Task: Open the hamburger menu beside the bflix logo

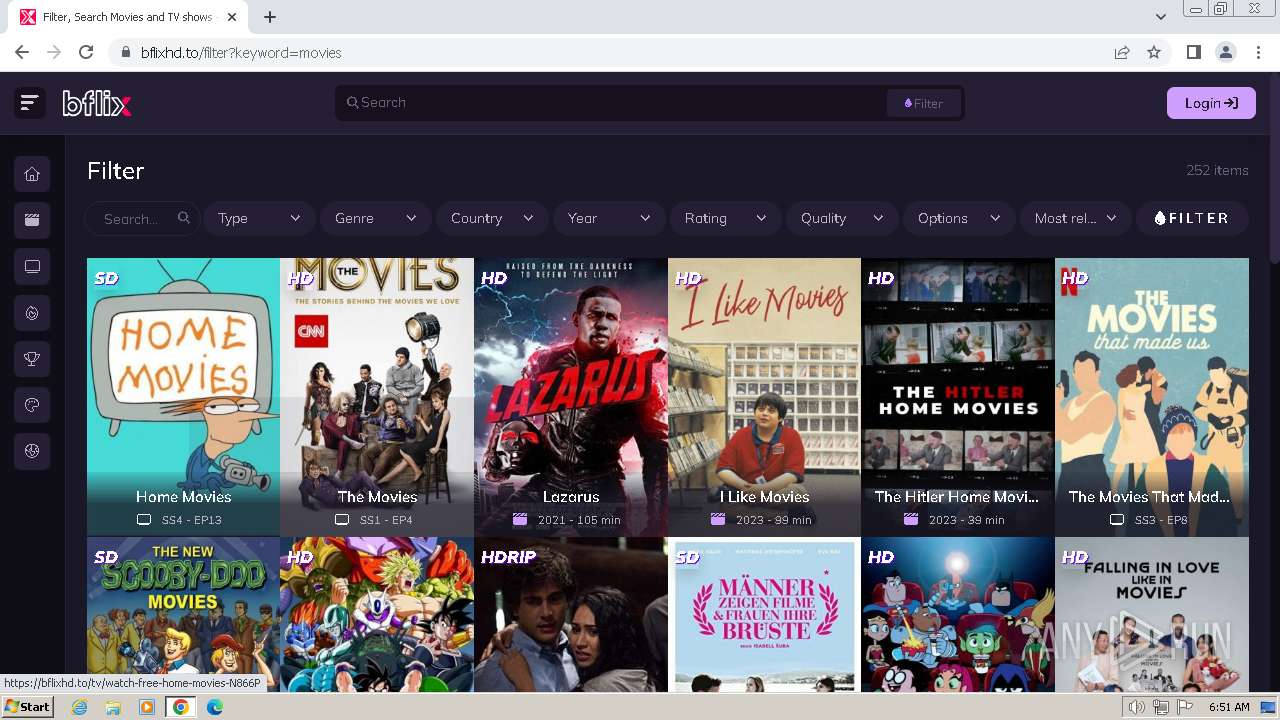Action: [x=30, y=102]
